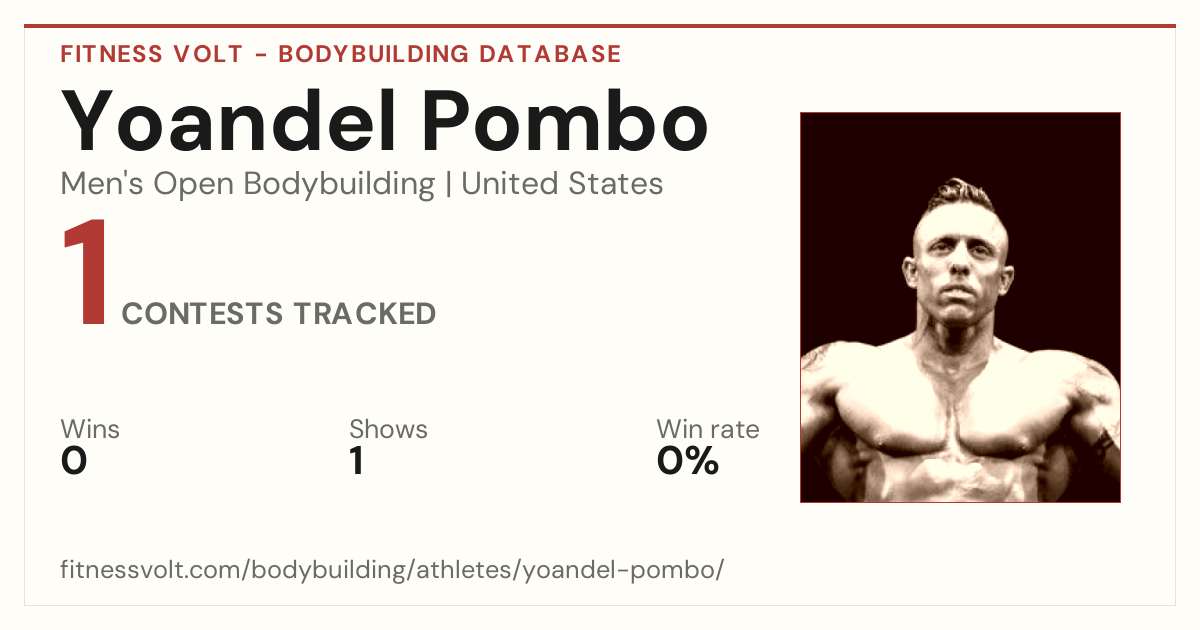This screenshot has width=1200, height=630.
Task: Click the 0% win rate value
Action: (x=688, y=461)
